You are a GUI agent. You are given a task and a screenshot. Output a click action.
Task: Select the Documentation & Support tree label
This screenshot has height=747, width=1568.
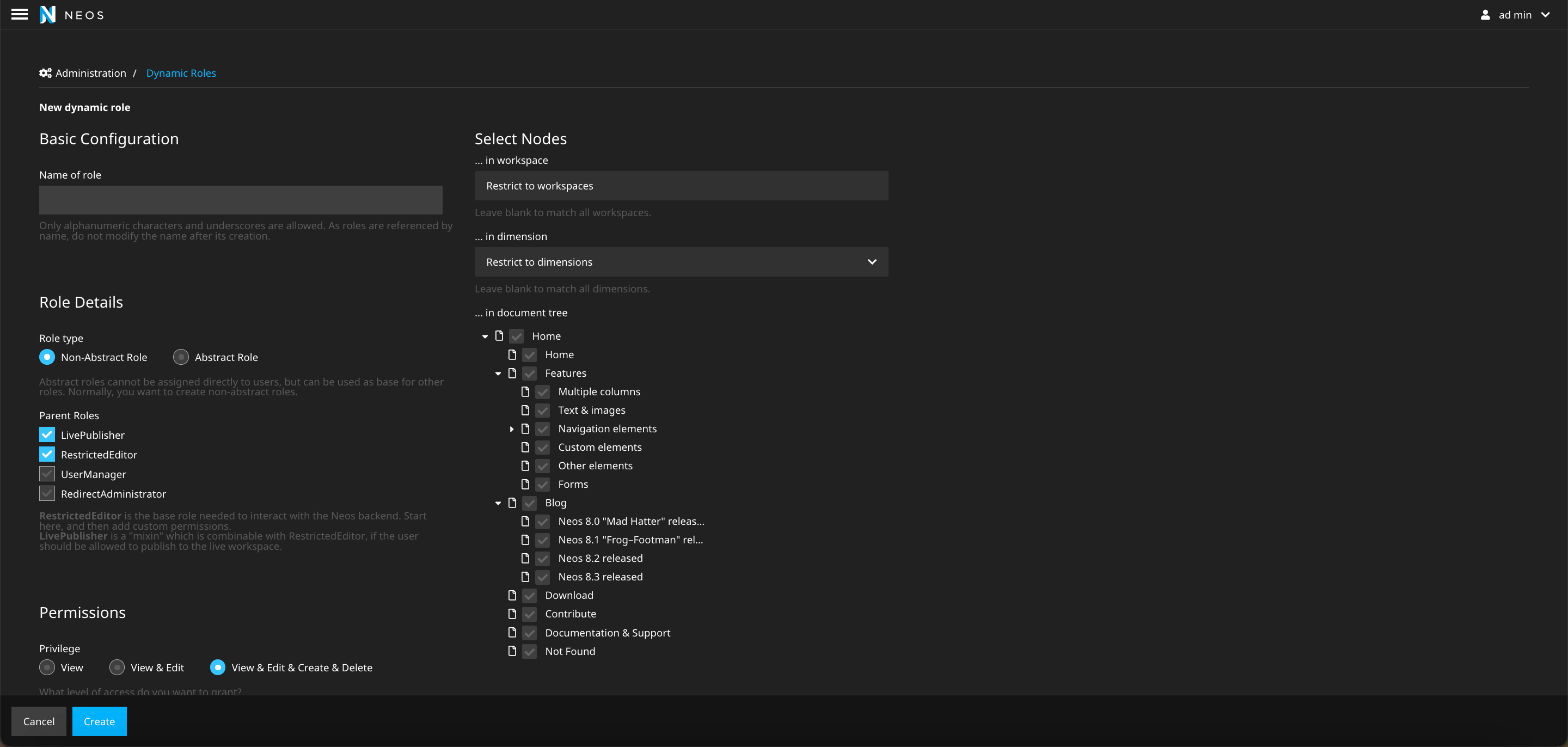[608, 633]
